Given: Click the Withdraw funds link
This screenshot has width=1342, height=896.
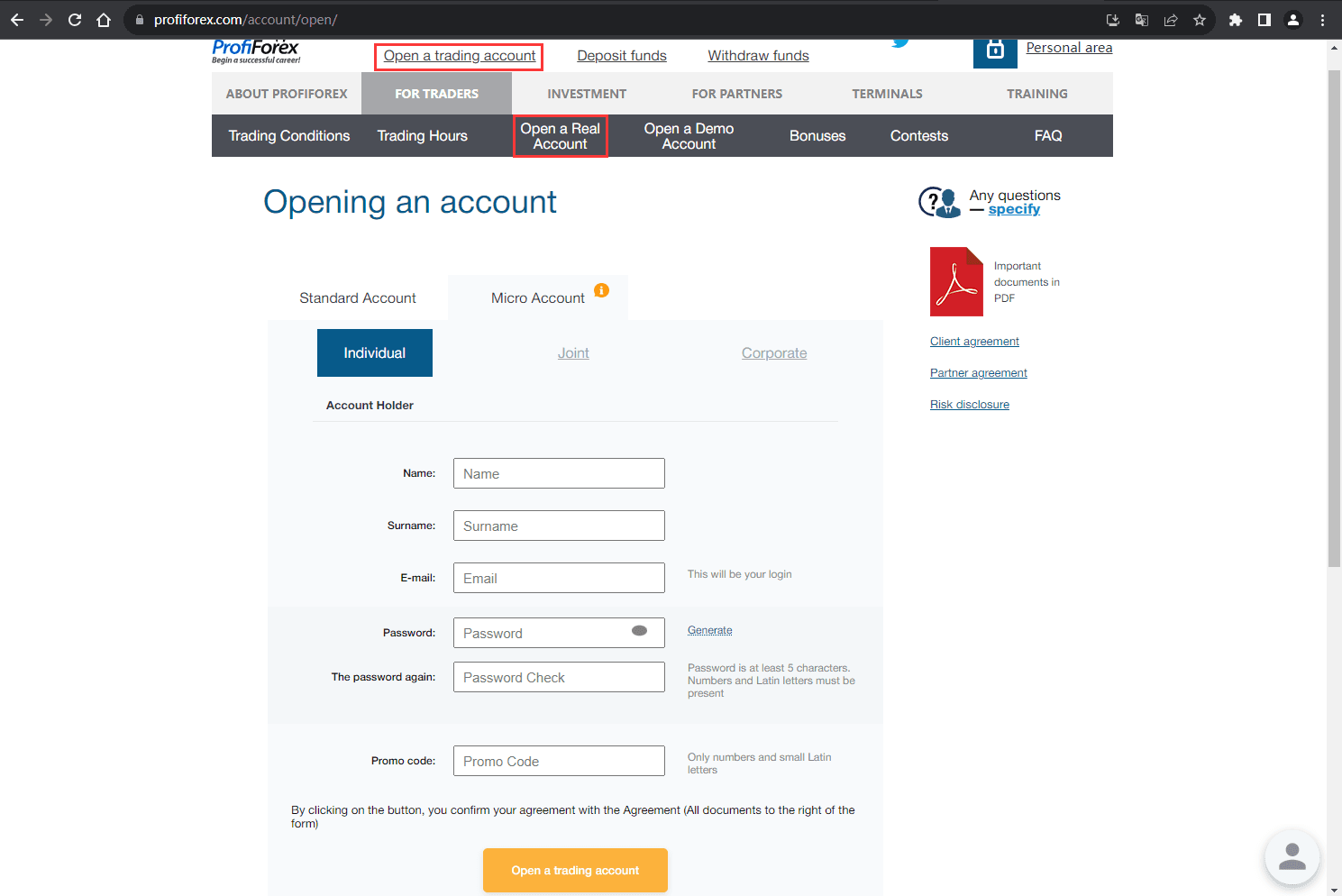Looking at the screenshot, I should pyautogui.click(x=759, y=56).
